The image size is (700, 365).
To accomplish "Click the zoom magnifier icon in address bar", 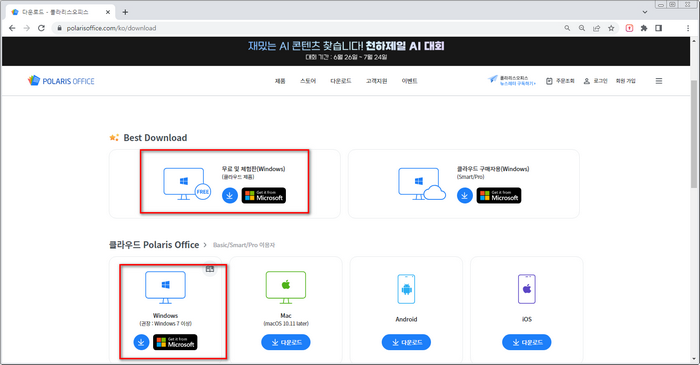I will [582, 28].
